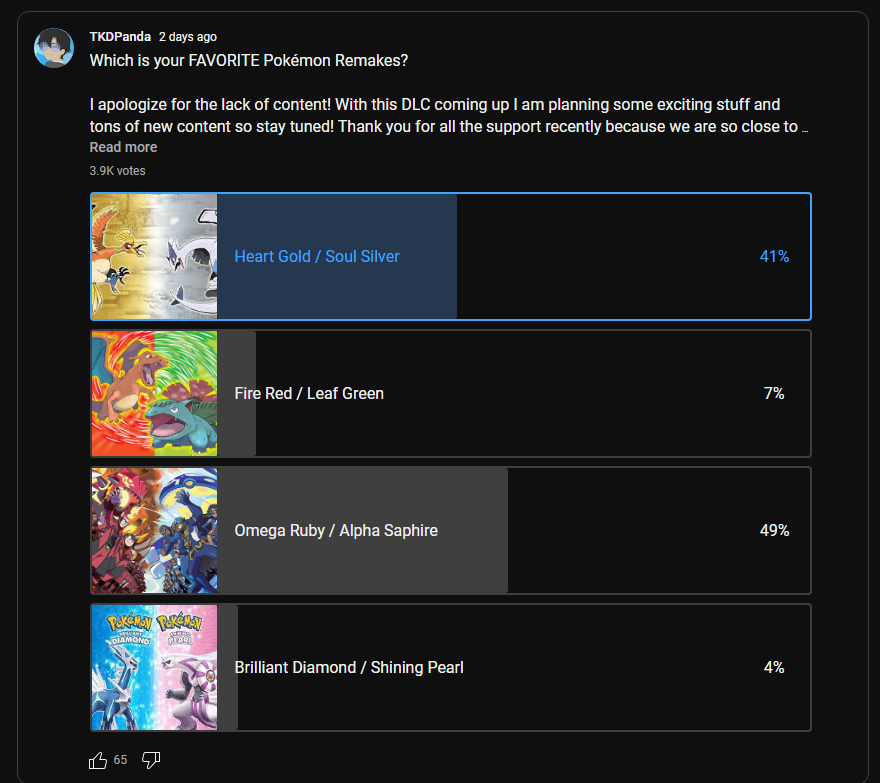Viewport: 880px width, 783px height.
Task: Click the Heart Gold Soul Silver cover image
Action: tap(154, 257)
